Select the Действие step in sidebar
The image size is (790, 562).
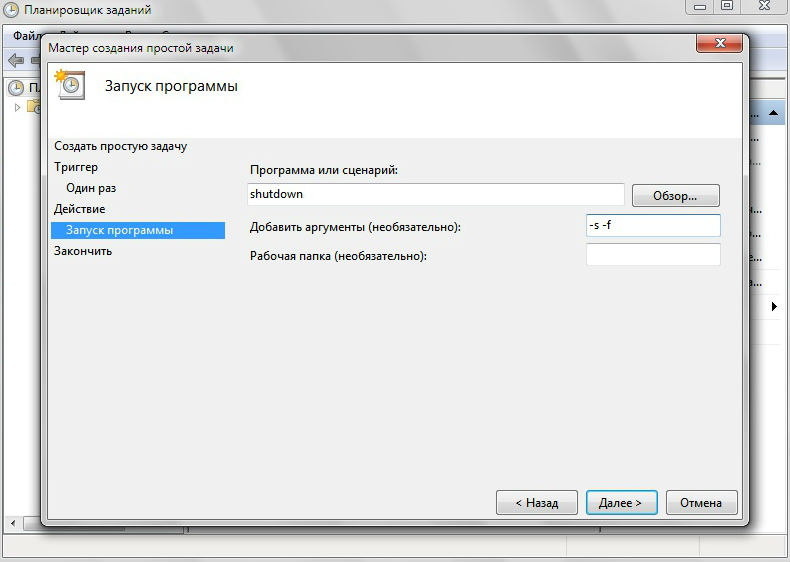(x=79, y=209)
